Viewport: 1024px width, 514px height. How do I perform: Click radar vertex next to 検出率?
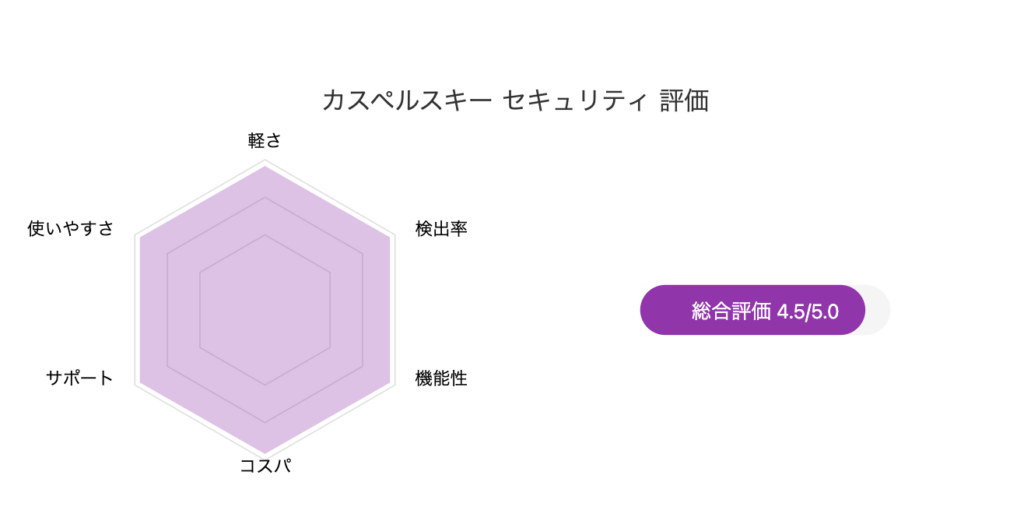390,237
